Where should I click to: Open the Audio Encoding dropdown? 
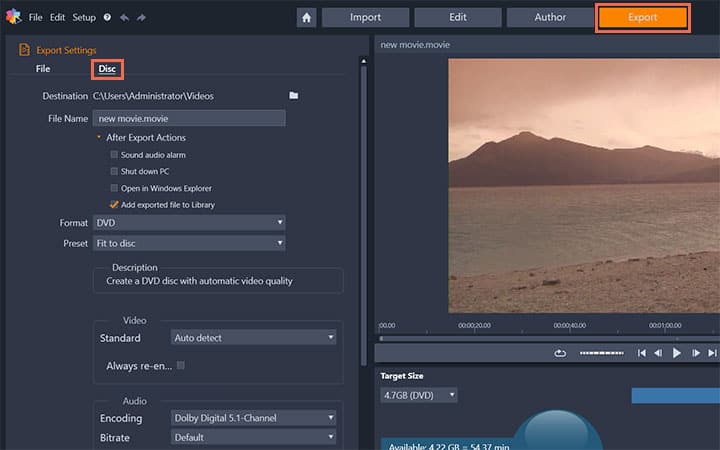click(253, 418)
